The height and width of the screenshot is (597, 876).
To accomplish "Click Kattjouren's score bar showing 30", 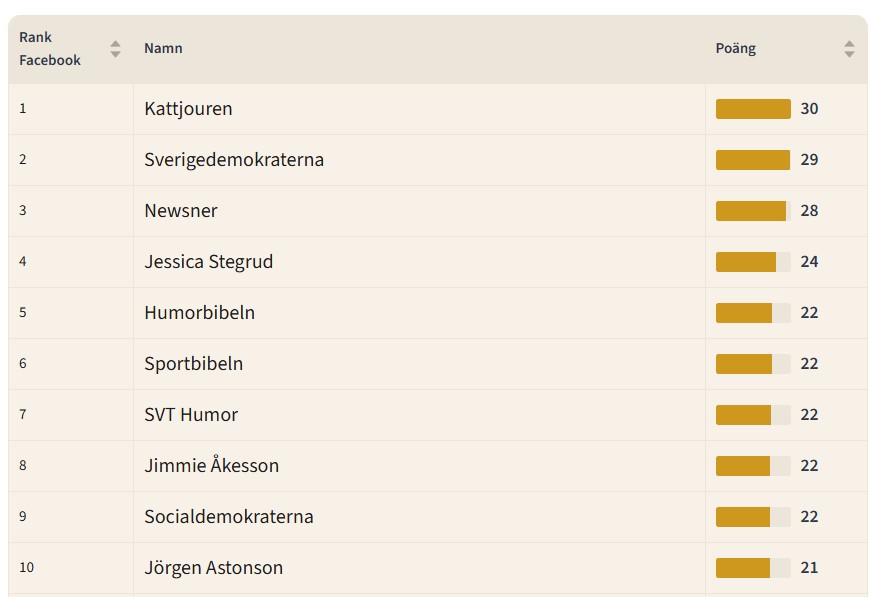I will point(753,109).
